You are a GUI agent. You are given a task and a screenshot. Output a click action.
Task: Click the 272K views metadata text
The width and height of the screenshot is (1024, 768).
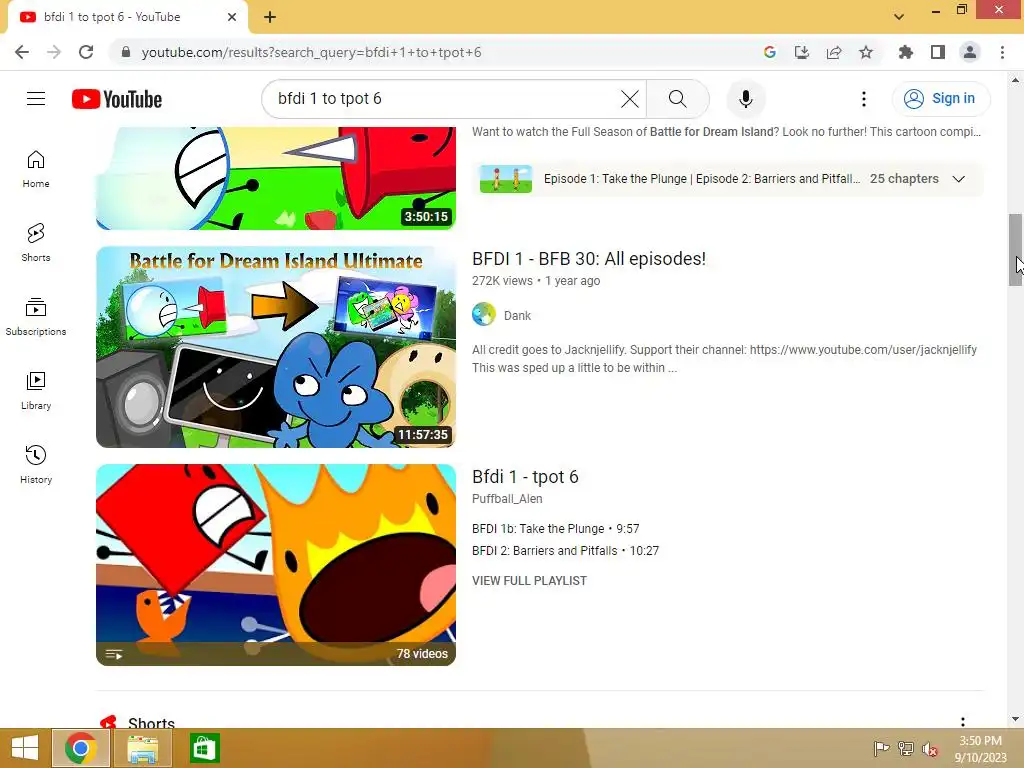[502, 281]
